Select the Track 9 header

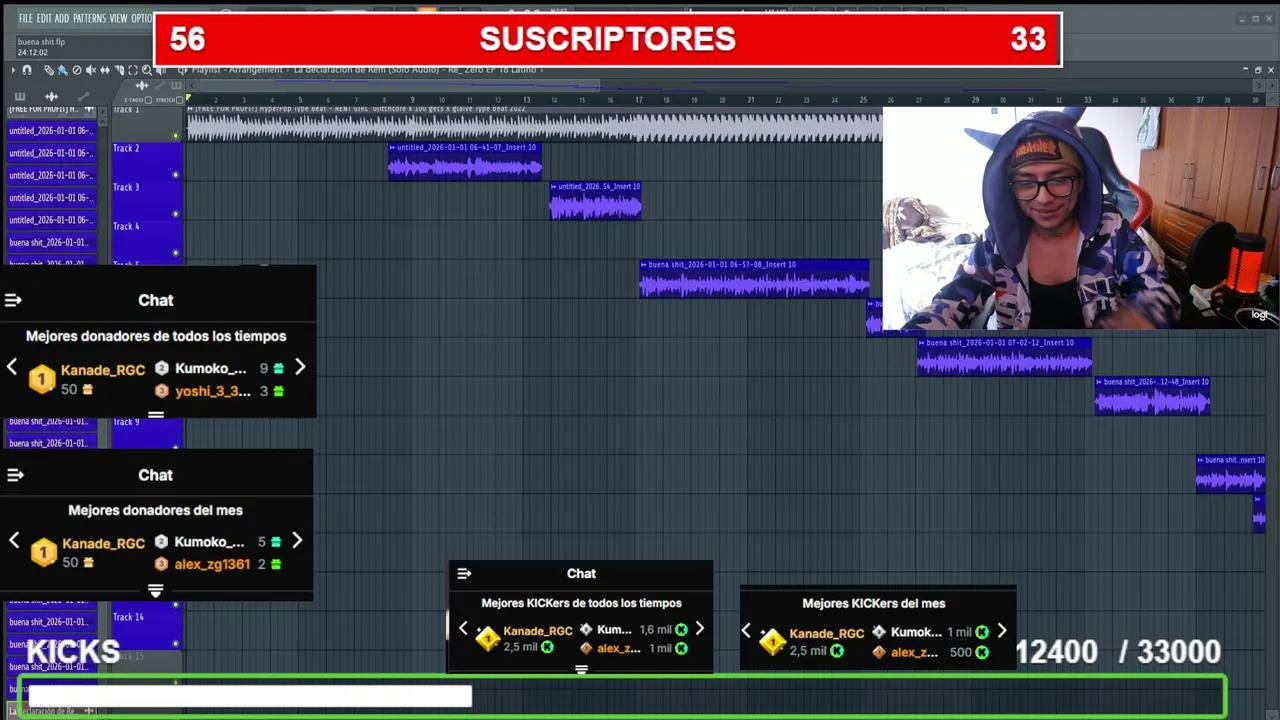click(x=146, y=432)
